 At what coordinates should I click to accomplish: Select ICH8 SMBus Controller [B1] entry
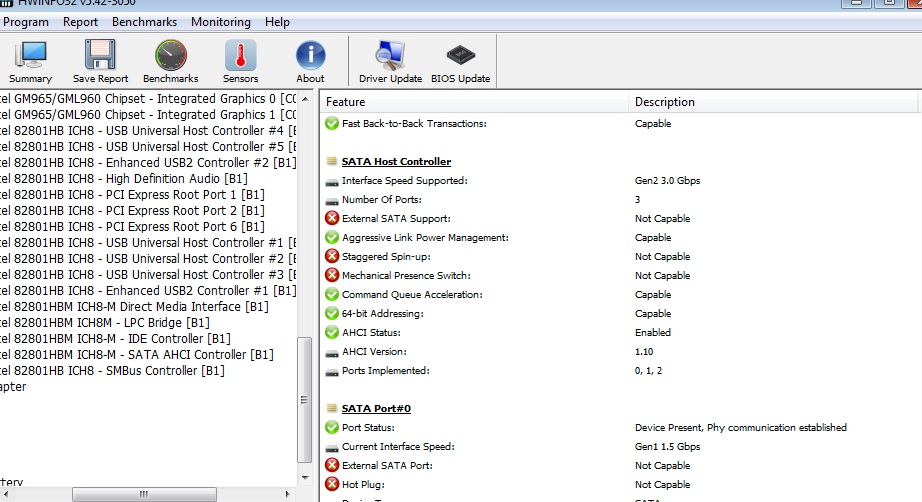point(112,370)
